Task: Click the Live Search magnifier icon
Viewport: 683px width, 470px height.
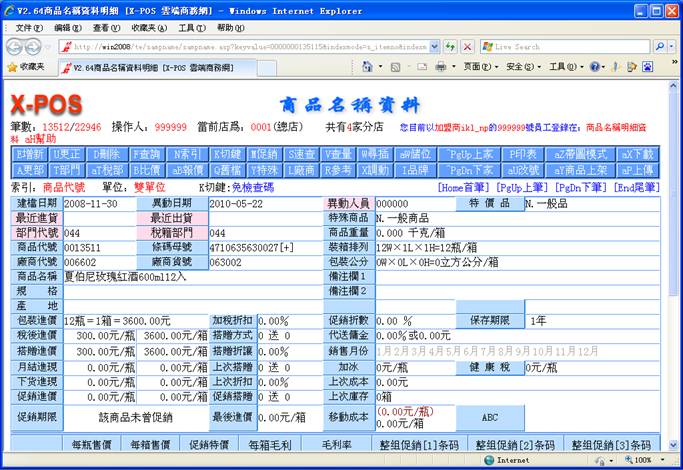Action: 658,47
